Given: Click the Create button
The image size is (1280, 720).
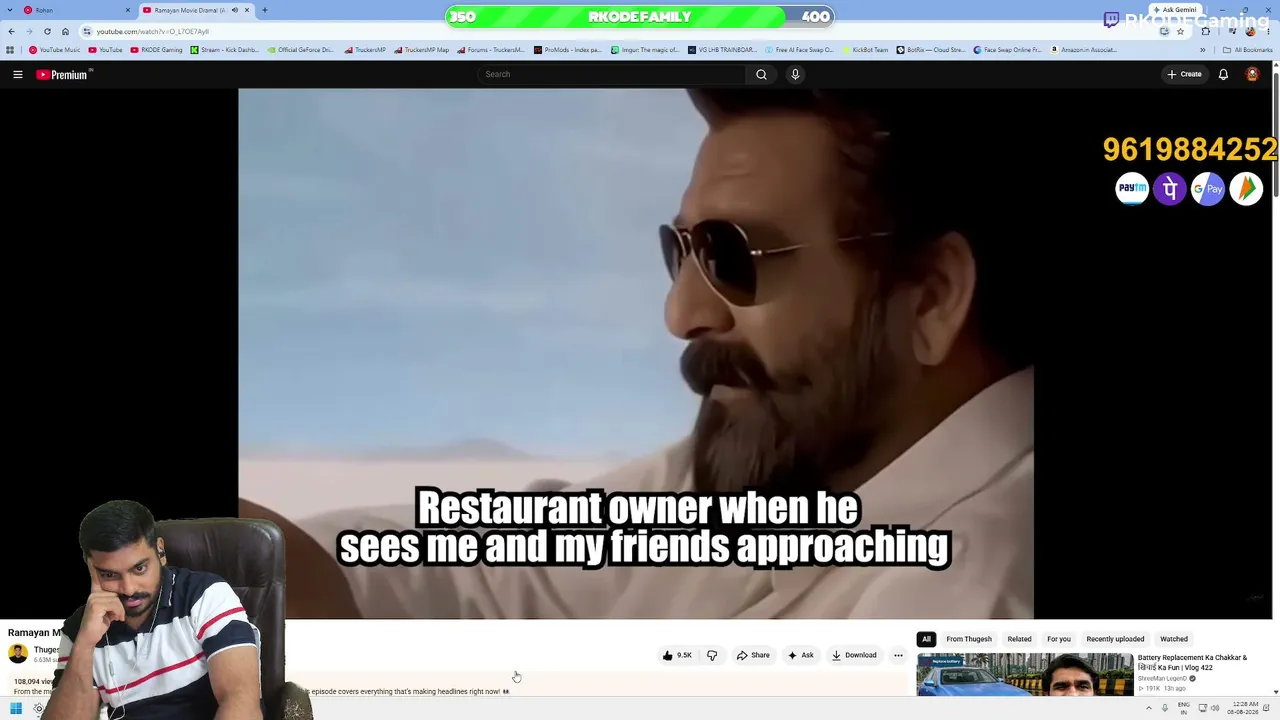Looking at the screenshot, I should tap(1184, 74).
